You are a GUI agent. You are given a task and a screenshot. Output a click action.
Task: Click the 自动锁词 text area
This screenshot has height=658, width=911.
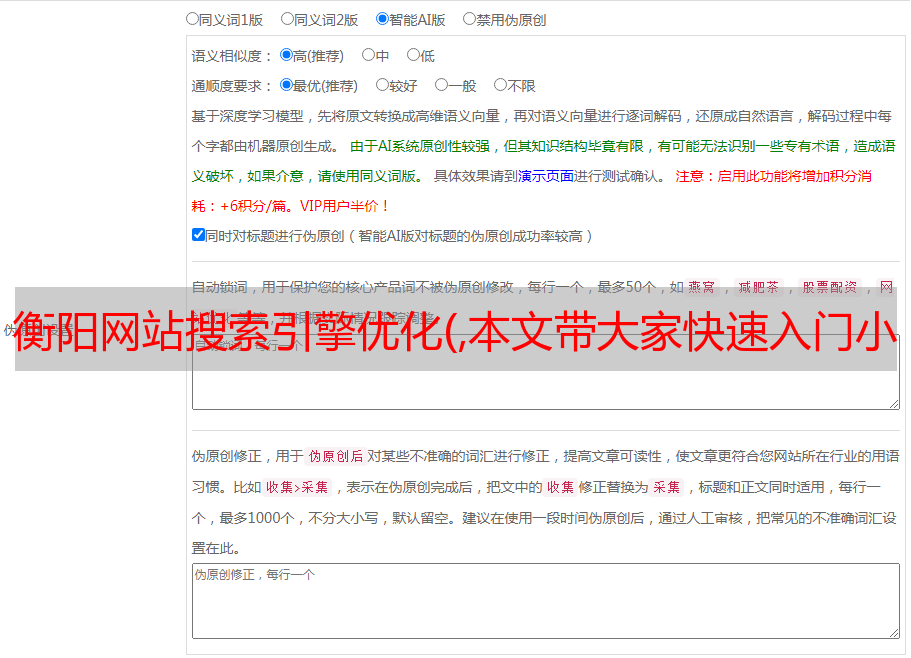[545, 390]
